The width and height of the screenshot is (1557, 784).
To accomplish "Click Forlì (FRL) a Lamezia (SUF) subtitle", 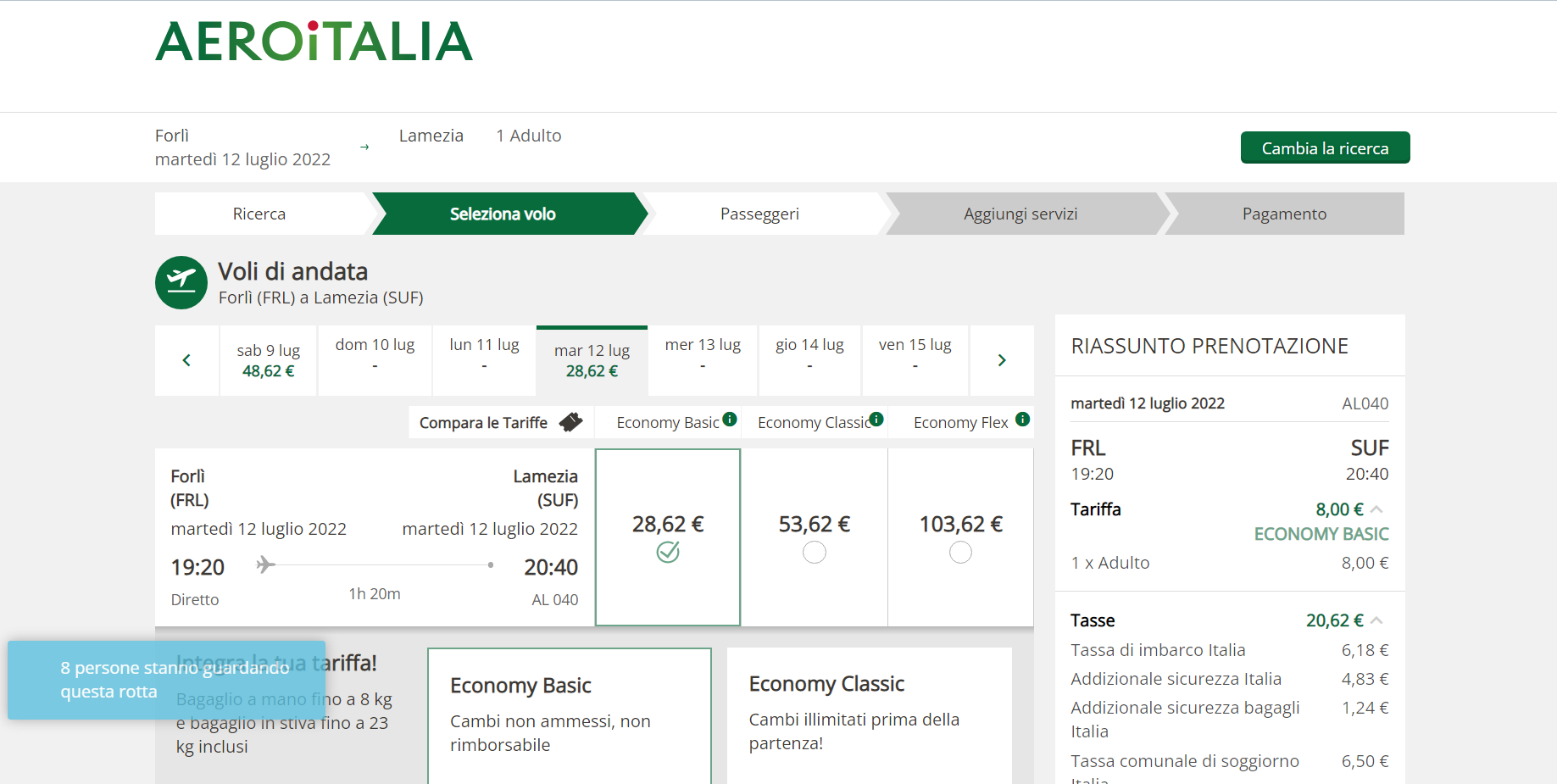I will click(x=321, y=297).
